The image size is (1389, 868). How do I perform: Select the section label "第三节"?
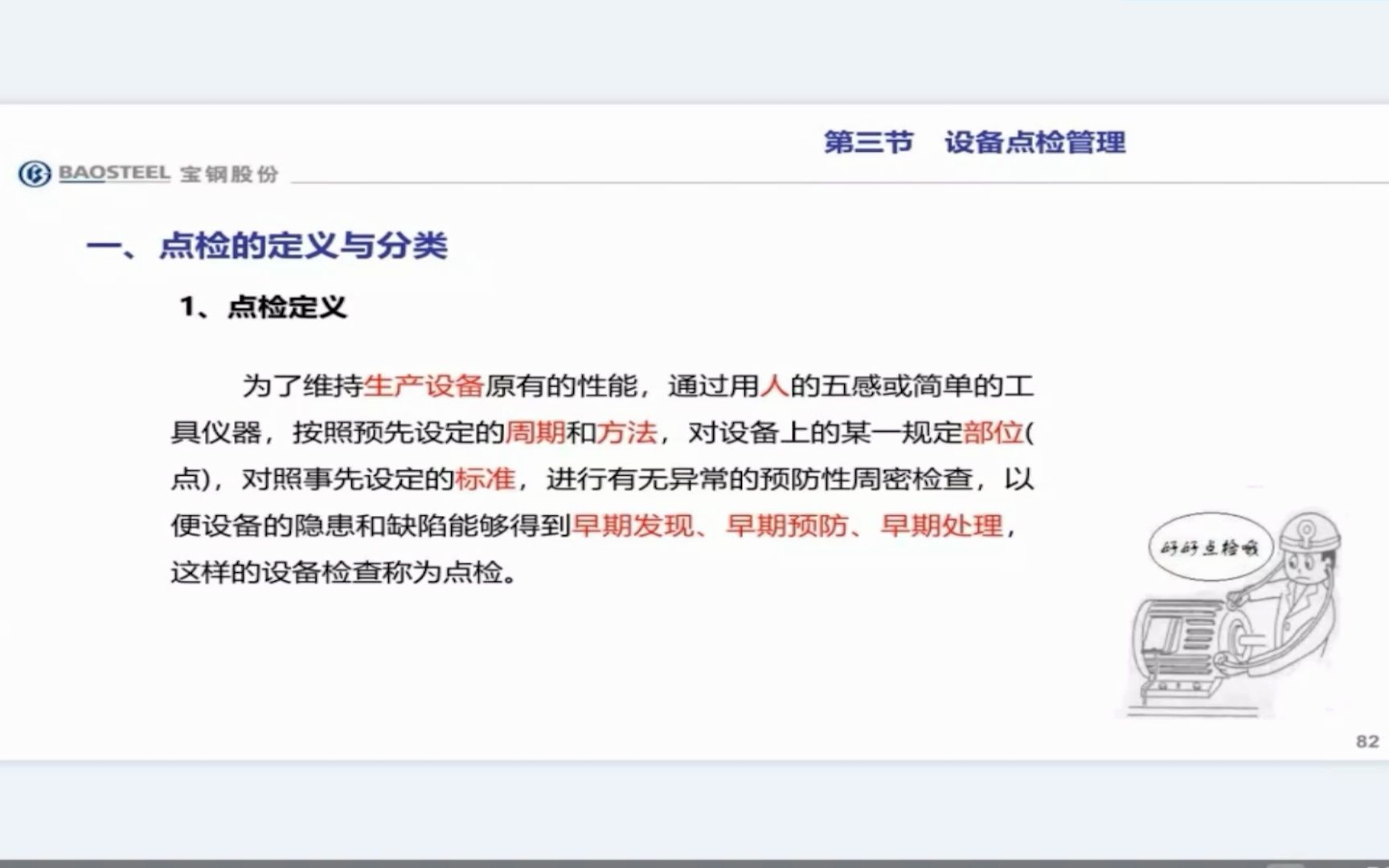click(869, 142)
